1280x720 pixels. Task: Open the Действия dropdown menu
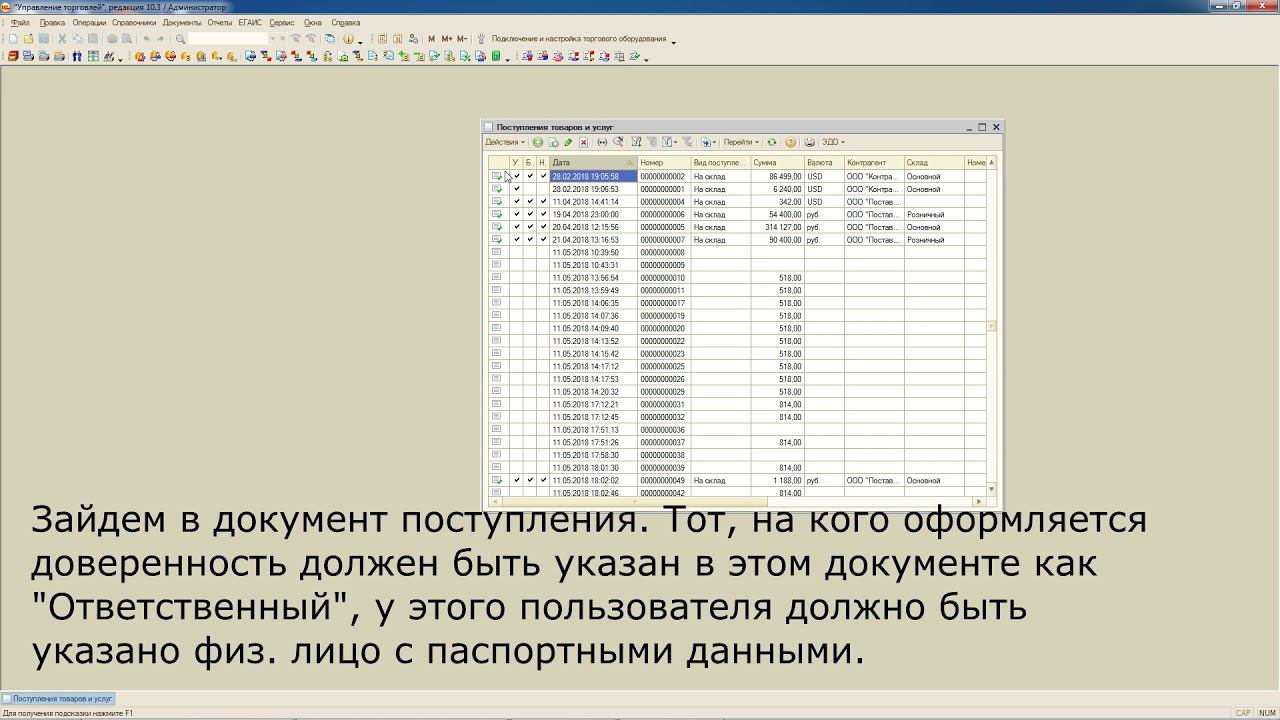(x=505, y=142)
